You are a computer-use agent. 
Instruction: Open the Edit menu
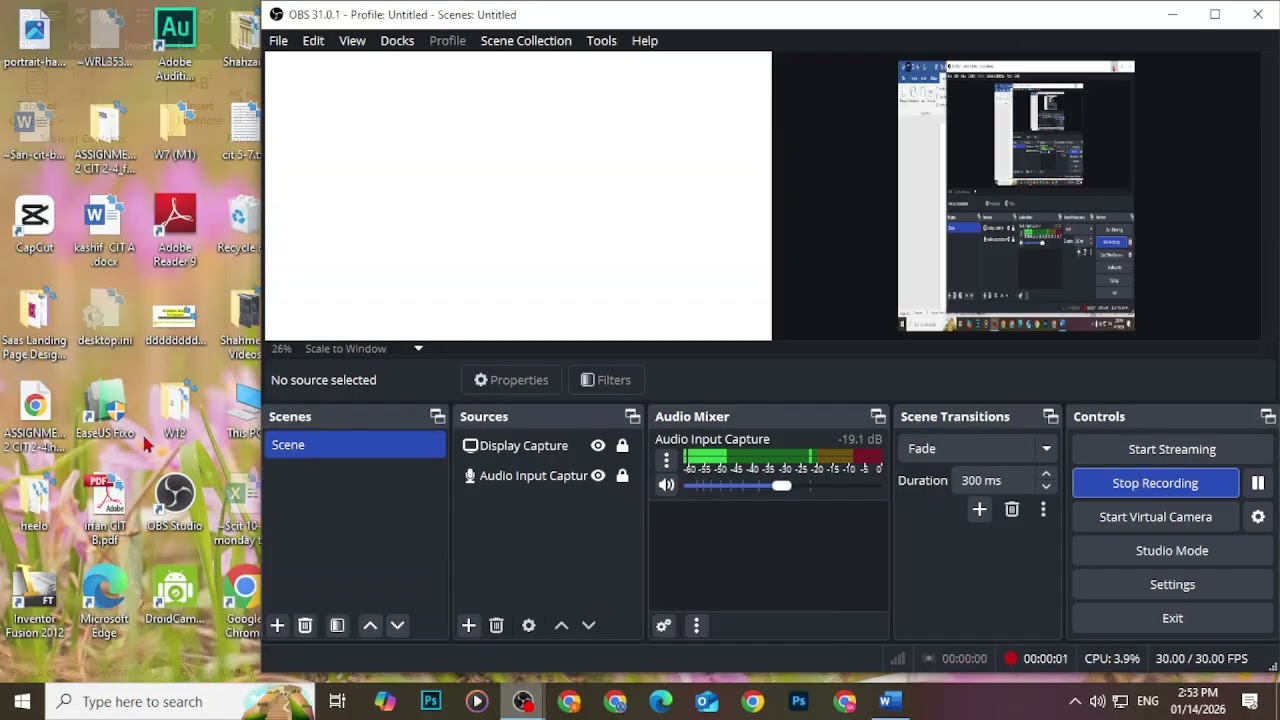(x=313, y=41)
